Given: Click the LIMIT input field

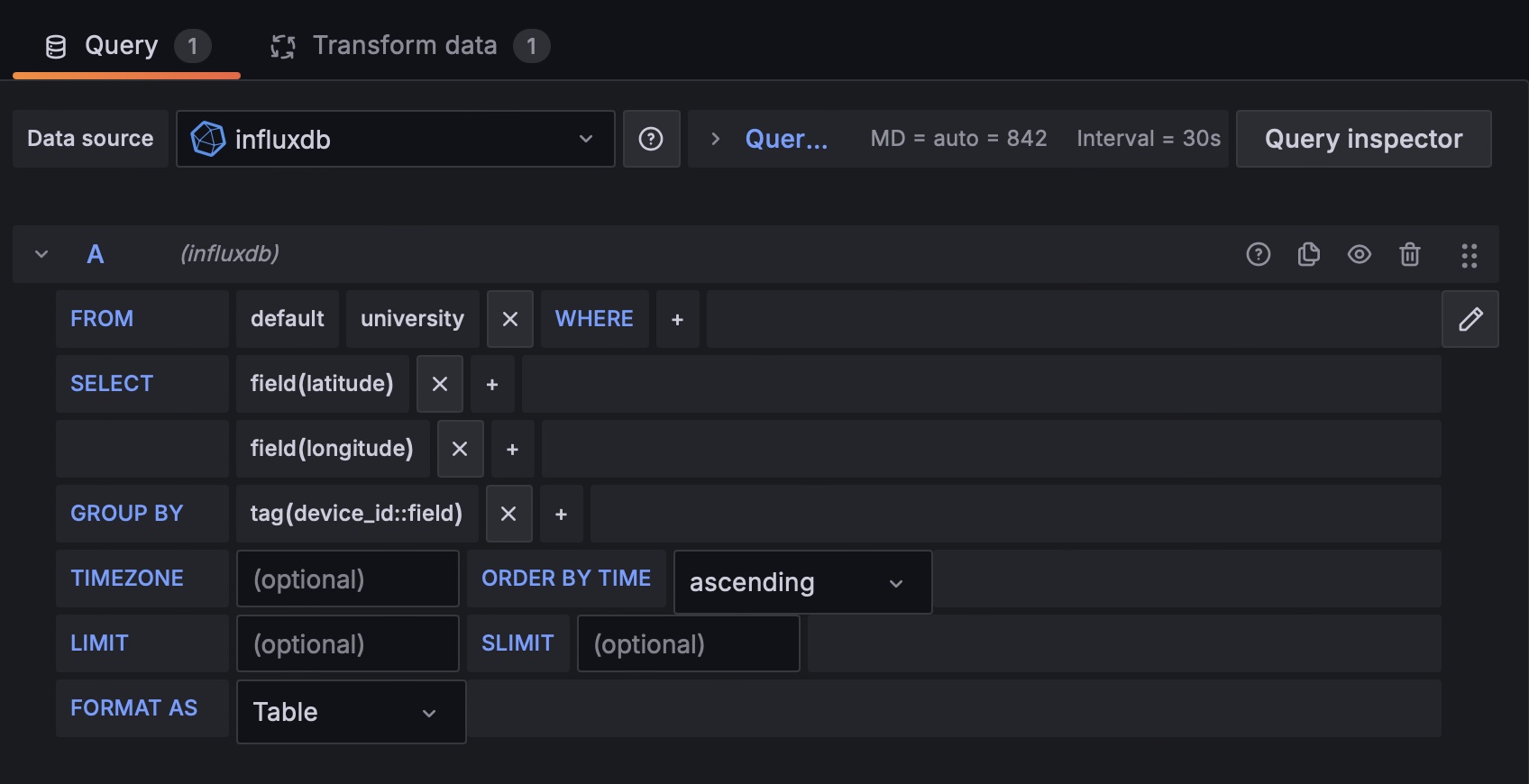Looking at the screenshot, I should (347, 643).
